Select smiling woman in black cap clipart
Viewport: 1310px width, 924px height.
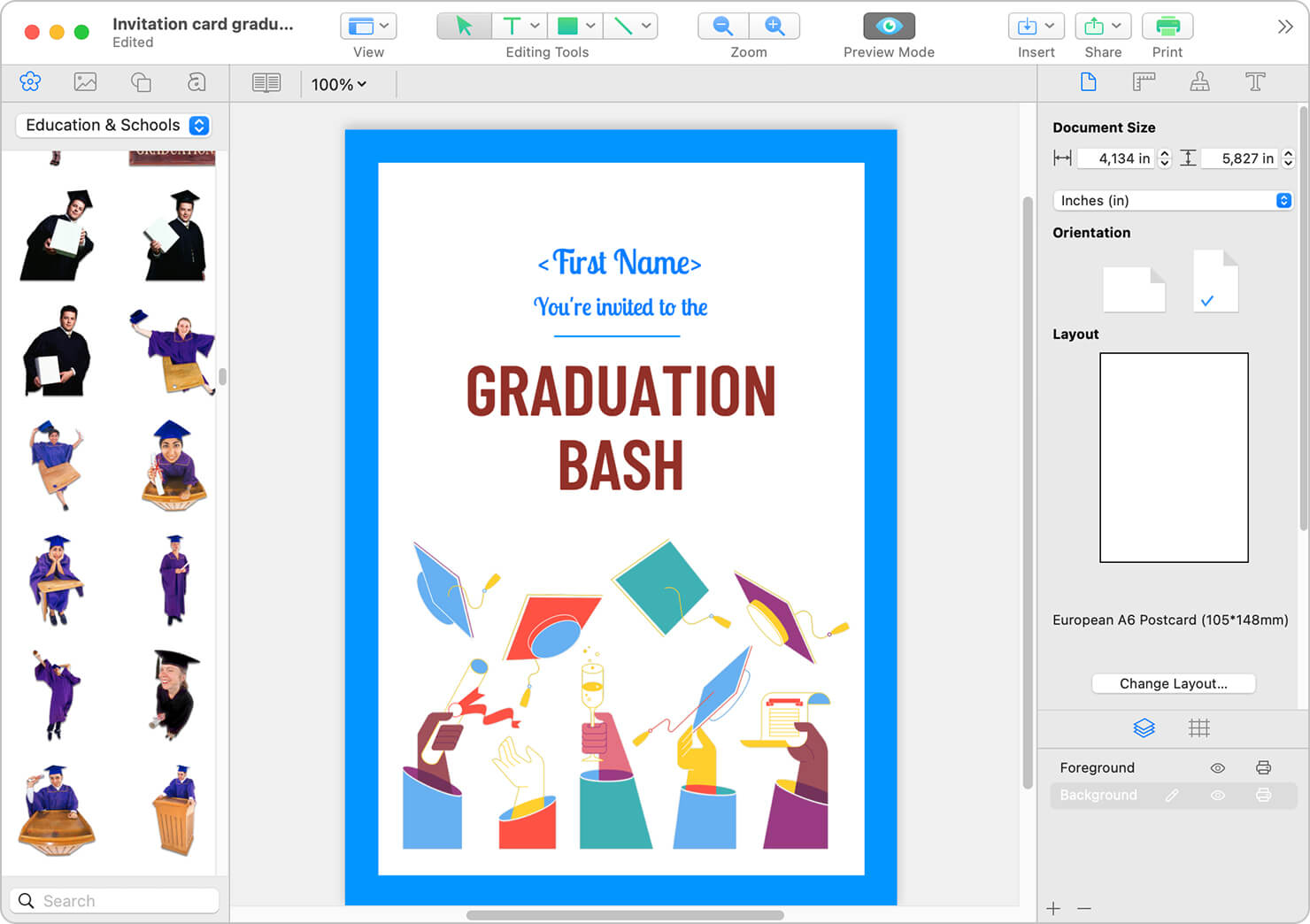point(175,695)
